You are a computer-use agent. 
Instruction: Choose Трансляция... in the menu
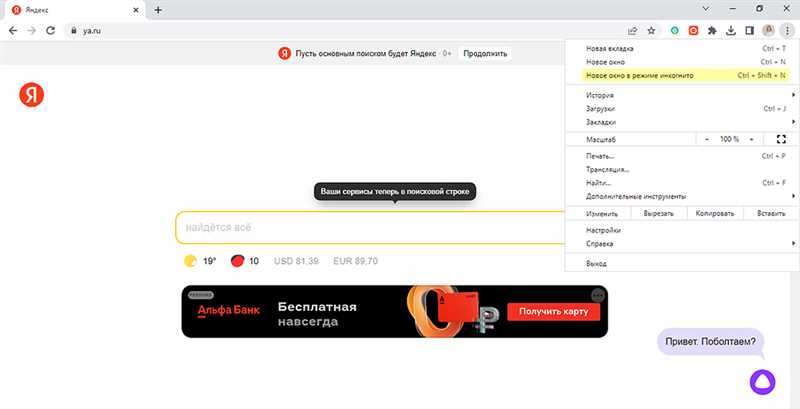click(683, 169)
